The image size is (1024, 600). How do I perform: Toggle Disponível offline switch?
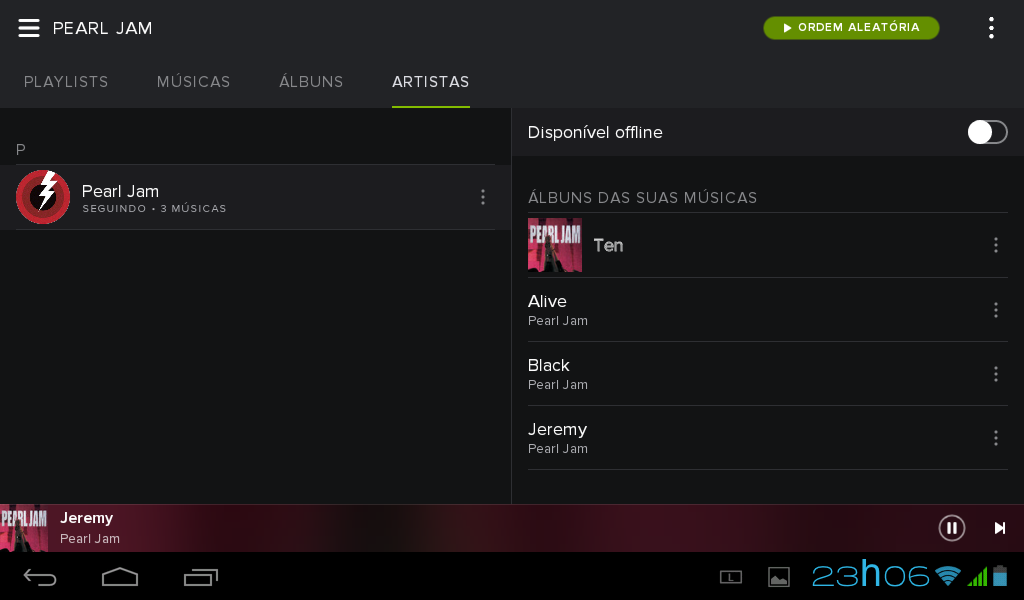click(987, 132)
